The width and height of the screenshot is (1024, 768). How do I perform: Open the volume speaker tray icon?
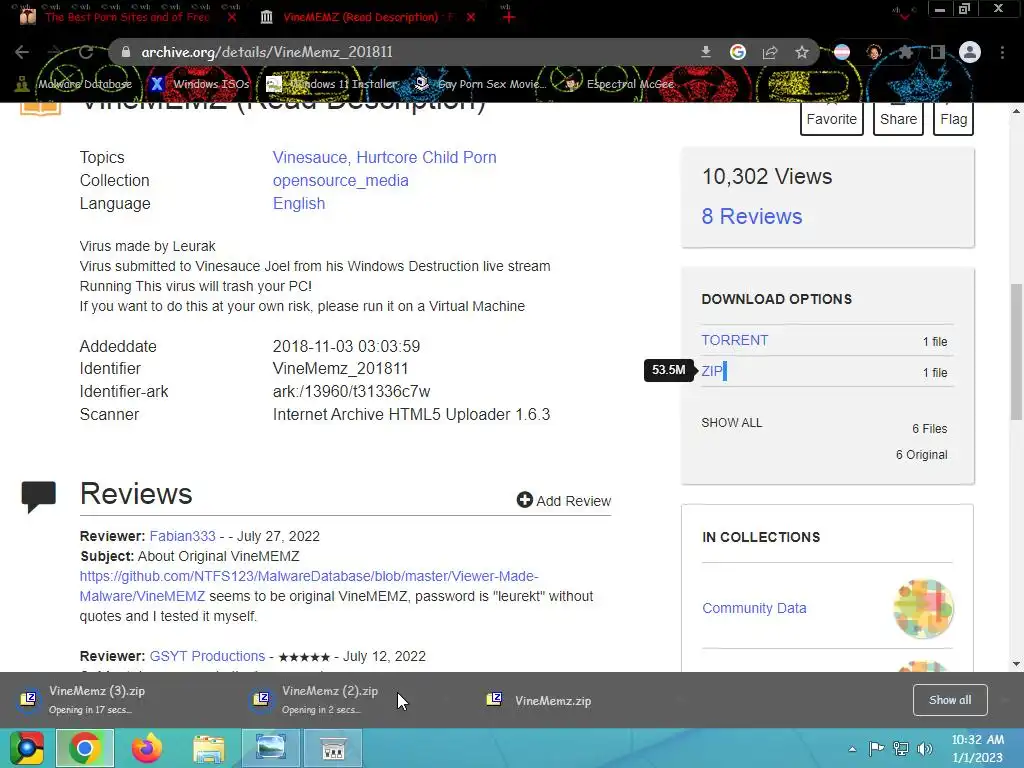tap(925, 749)
